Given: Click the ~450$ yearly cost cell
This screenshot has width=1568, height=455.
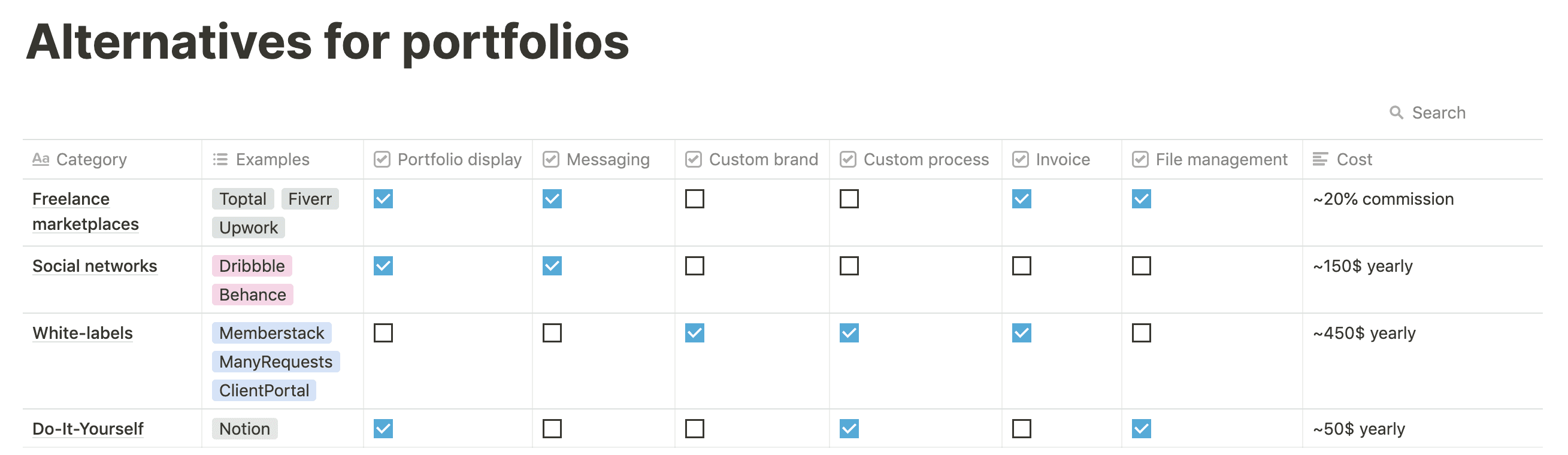Looking at the screenshot, I should point(1364,333).
